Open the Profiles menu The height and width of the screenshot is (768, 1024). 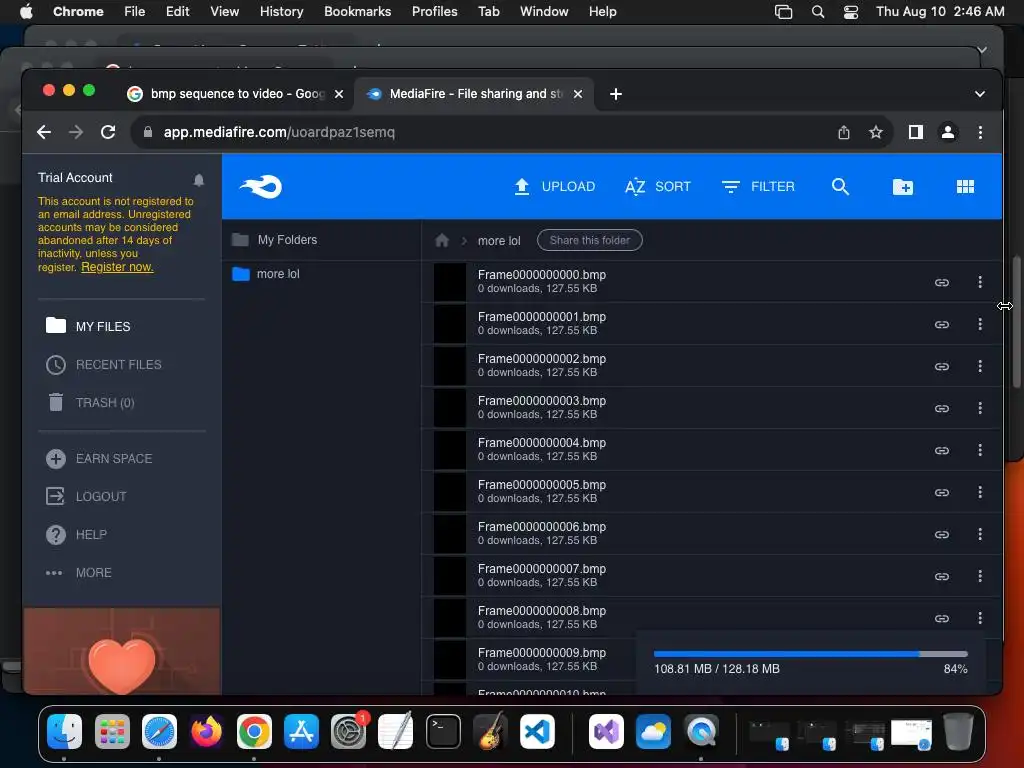[434, 12]
